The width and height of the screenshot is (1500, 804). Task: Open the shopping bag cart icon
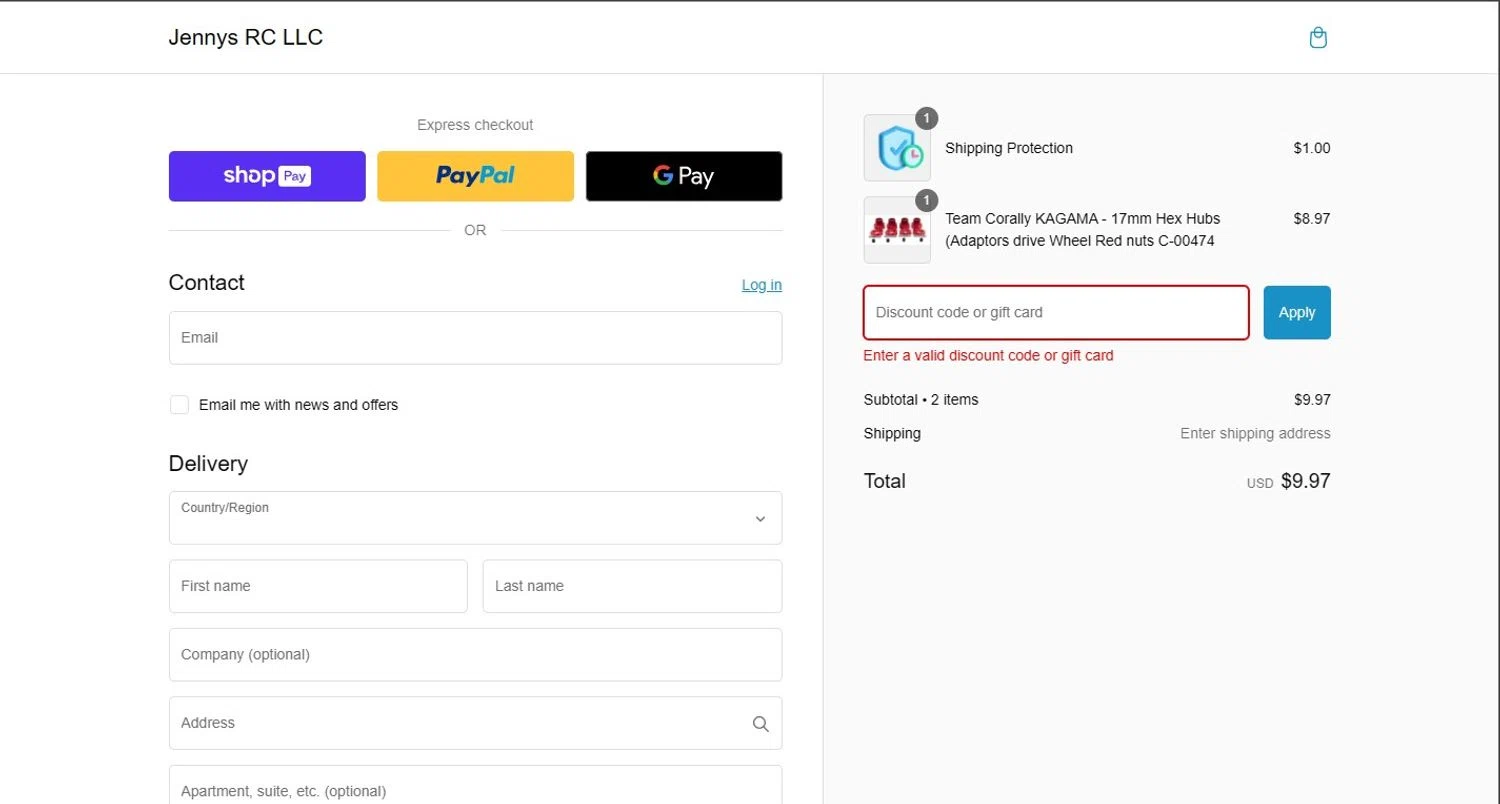1318,38
